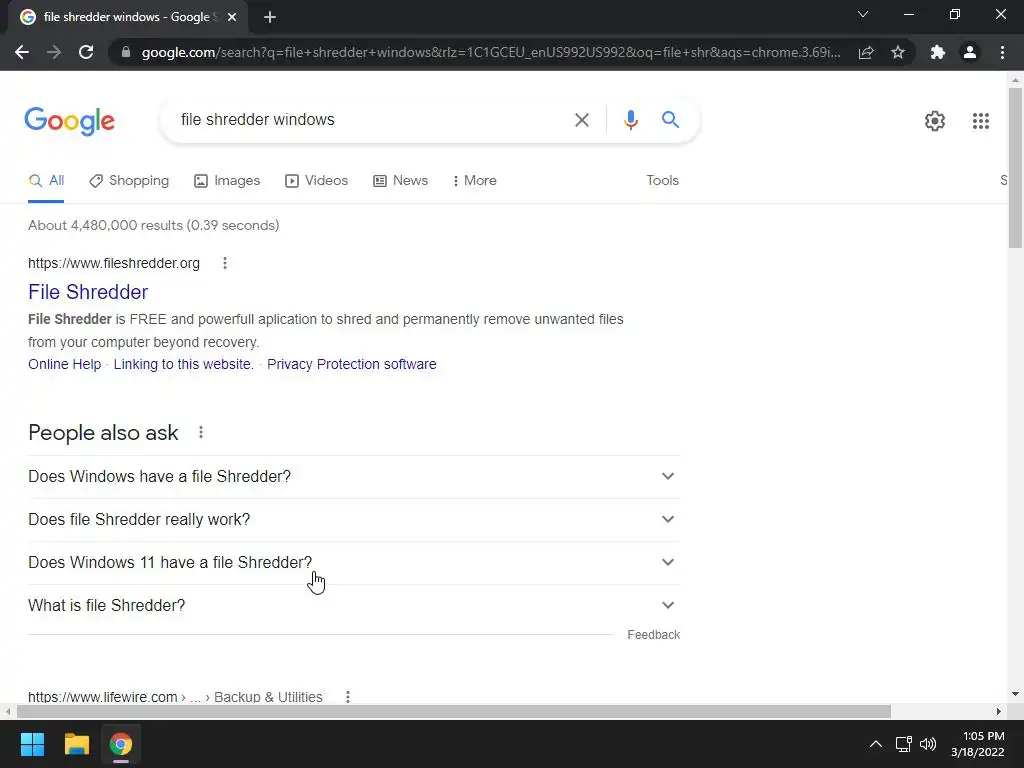Image resolution: width=1024 pixels, height=768 pixels.
Task: Reload the current page
Action: coord(86,52)
